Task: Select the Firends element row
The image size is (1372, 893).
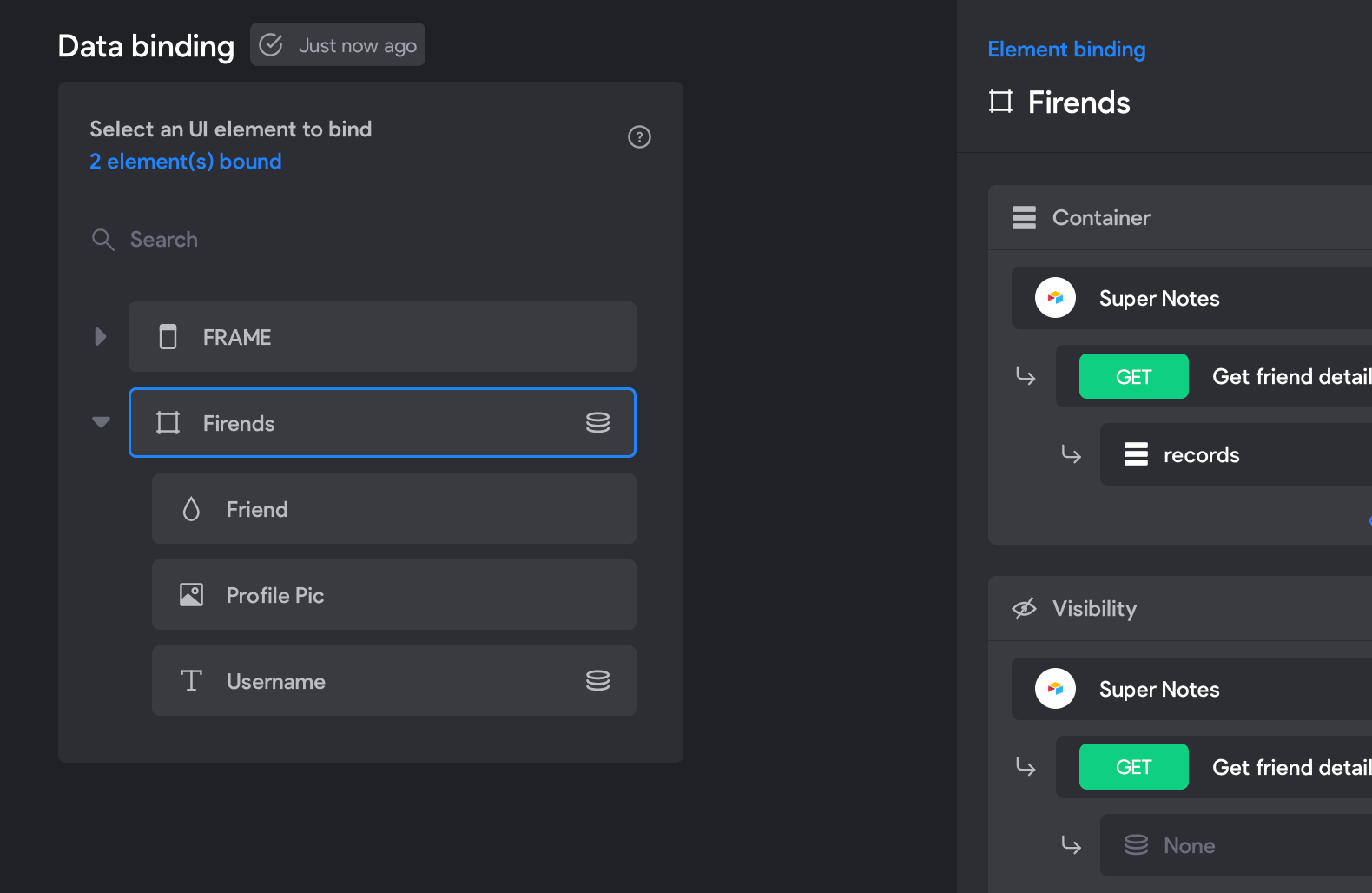Action: pyautogui.click(x=382, y=423)
